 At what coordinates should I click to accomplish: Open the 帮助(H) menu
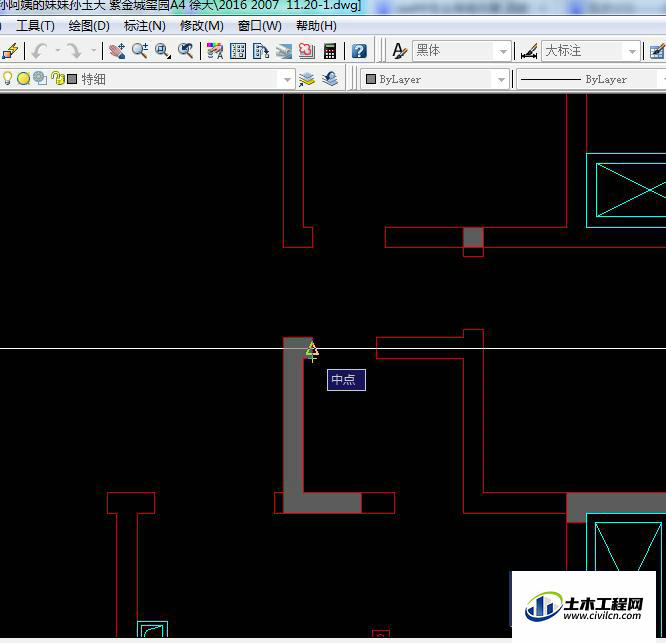(x=316, y=26)
